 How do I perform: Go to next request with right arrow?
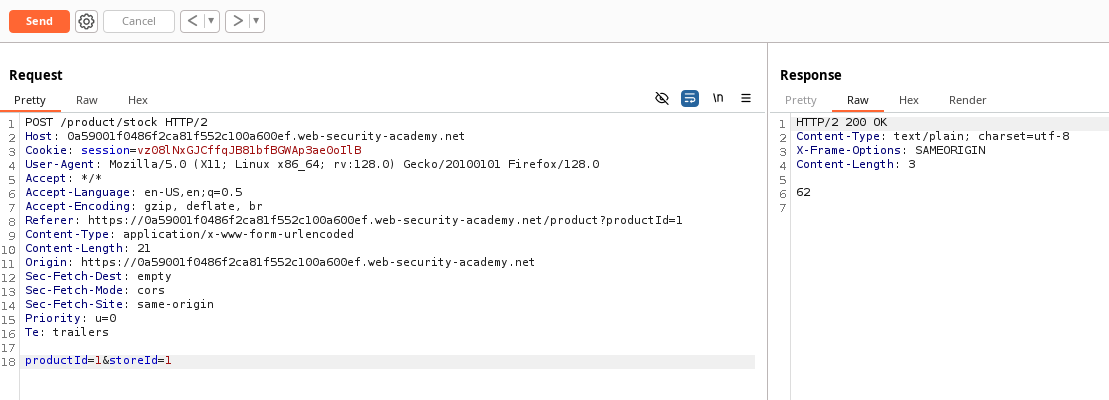point(238,21)
